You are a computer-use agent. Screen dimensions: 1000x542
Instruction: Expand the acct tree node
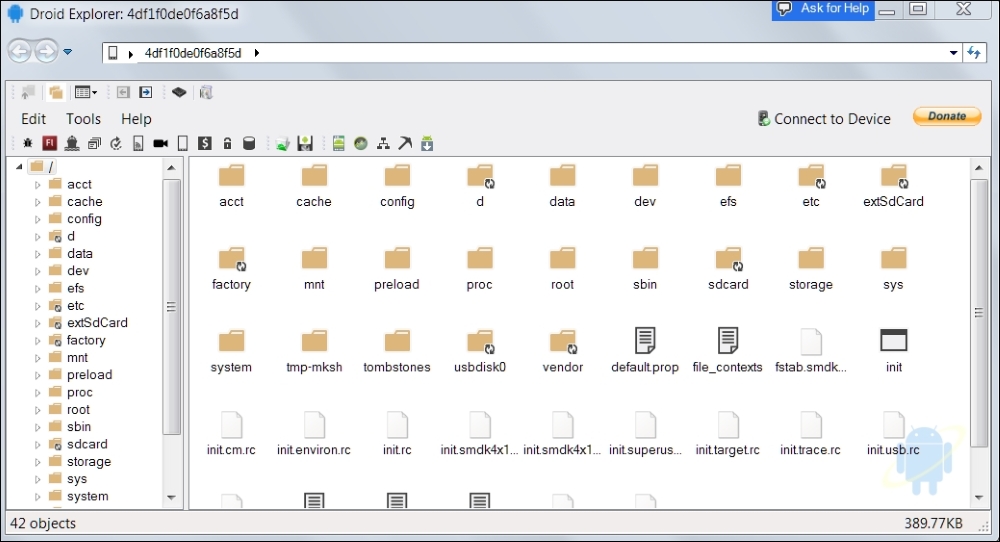pos(37,185)
